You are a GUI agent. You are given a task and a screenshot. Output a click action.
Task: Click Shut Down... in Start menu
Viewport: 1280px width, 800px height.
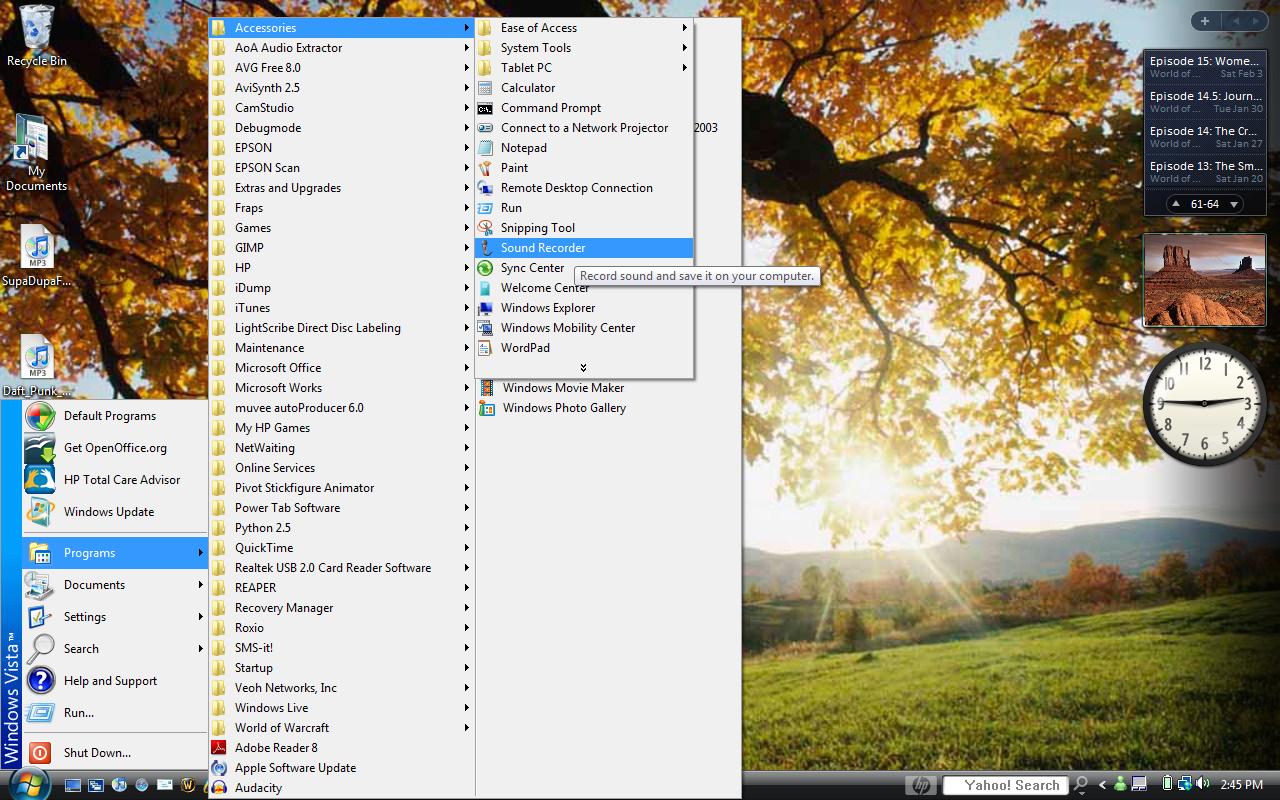[x=115, y=753]
